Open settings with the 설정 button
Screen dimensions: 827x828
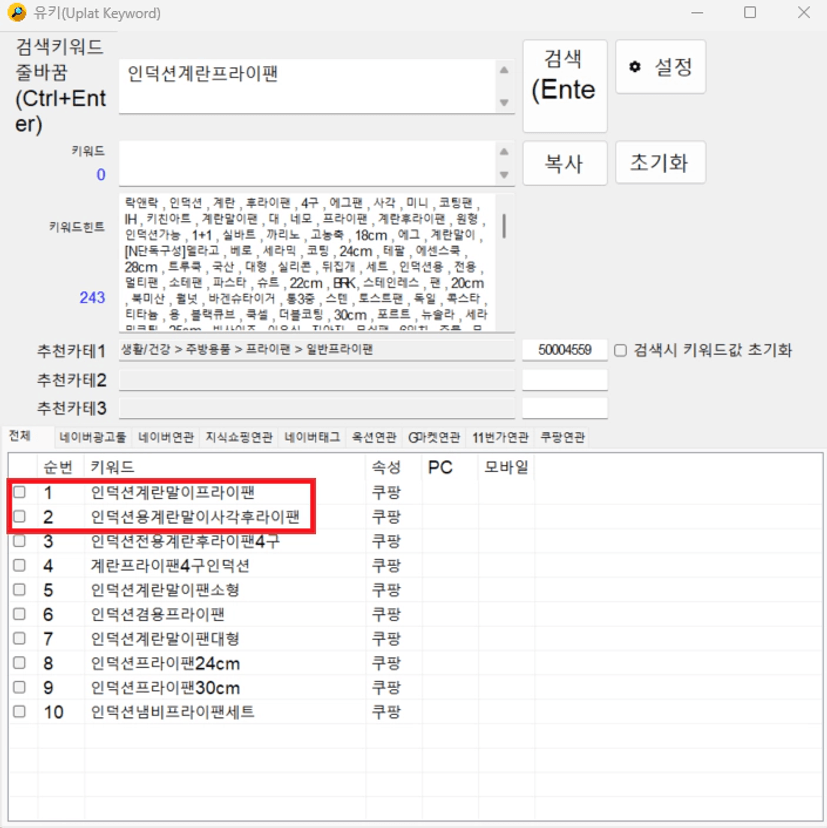point(660,67)
